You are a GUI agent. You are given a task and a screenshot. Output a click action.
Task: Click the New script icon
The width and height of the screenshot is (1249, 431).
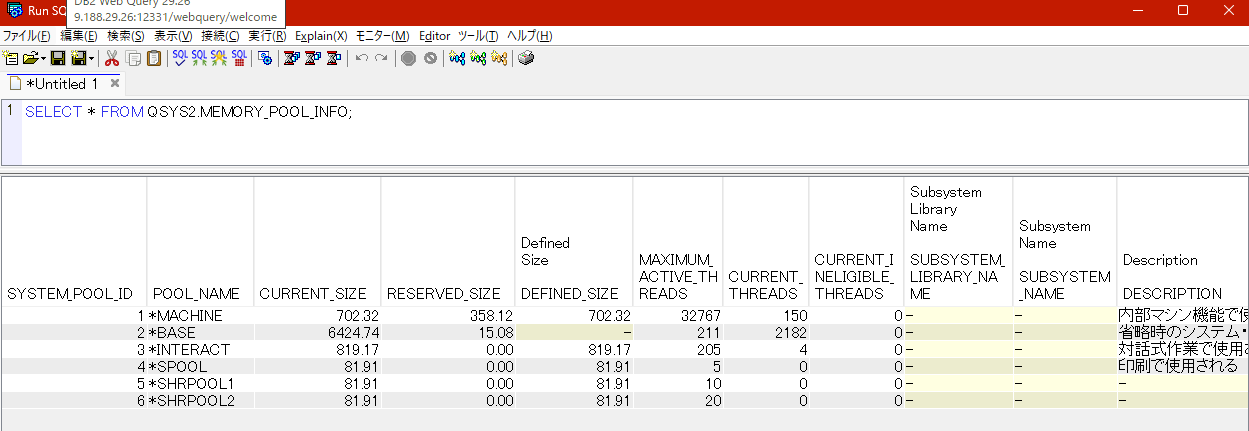point(10,58)
